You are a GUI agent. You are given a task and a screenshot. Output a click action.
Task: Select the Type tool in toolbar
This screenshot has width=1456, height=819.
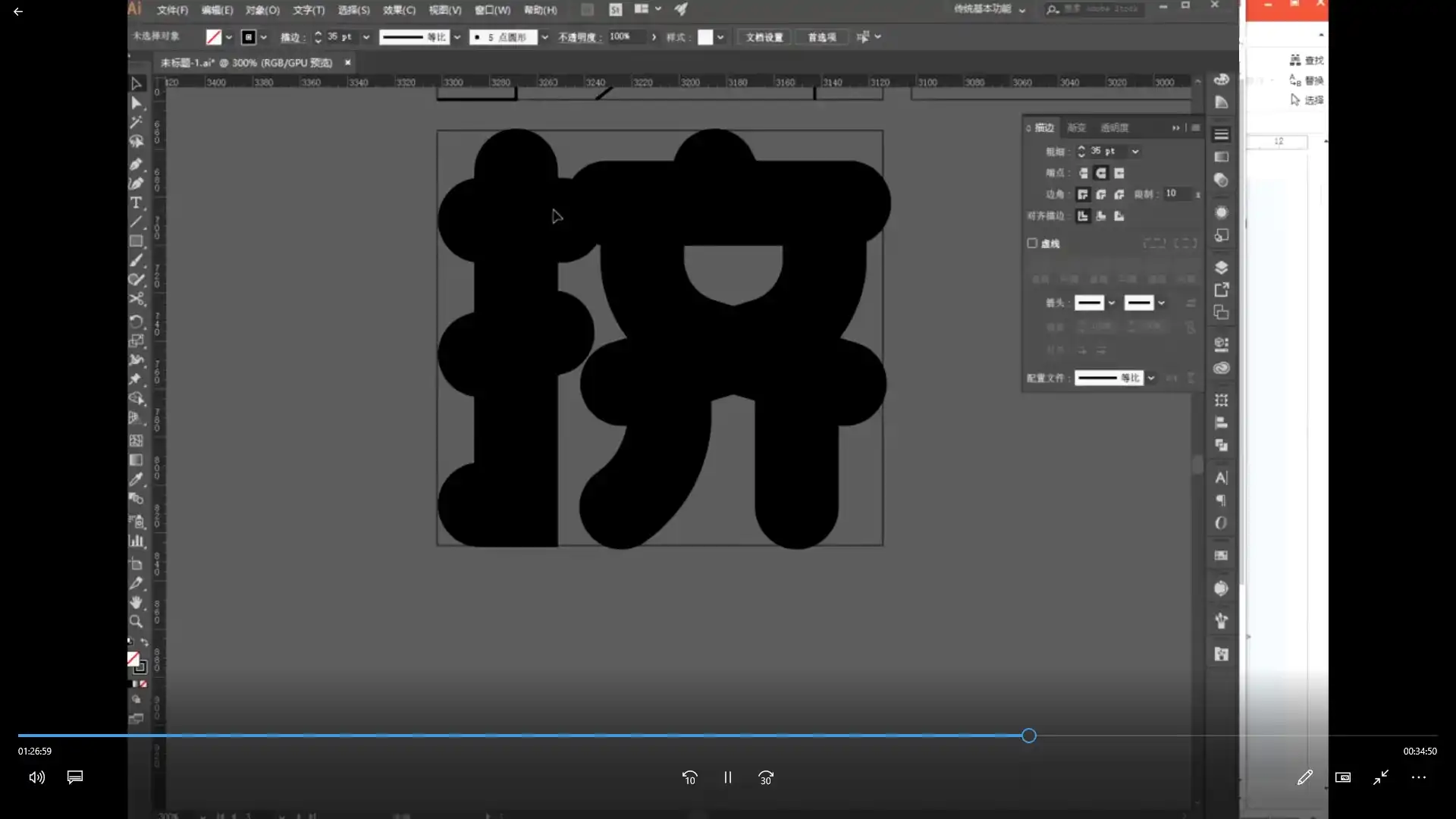pyautogui.click(x=136, y=202)
